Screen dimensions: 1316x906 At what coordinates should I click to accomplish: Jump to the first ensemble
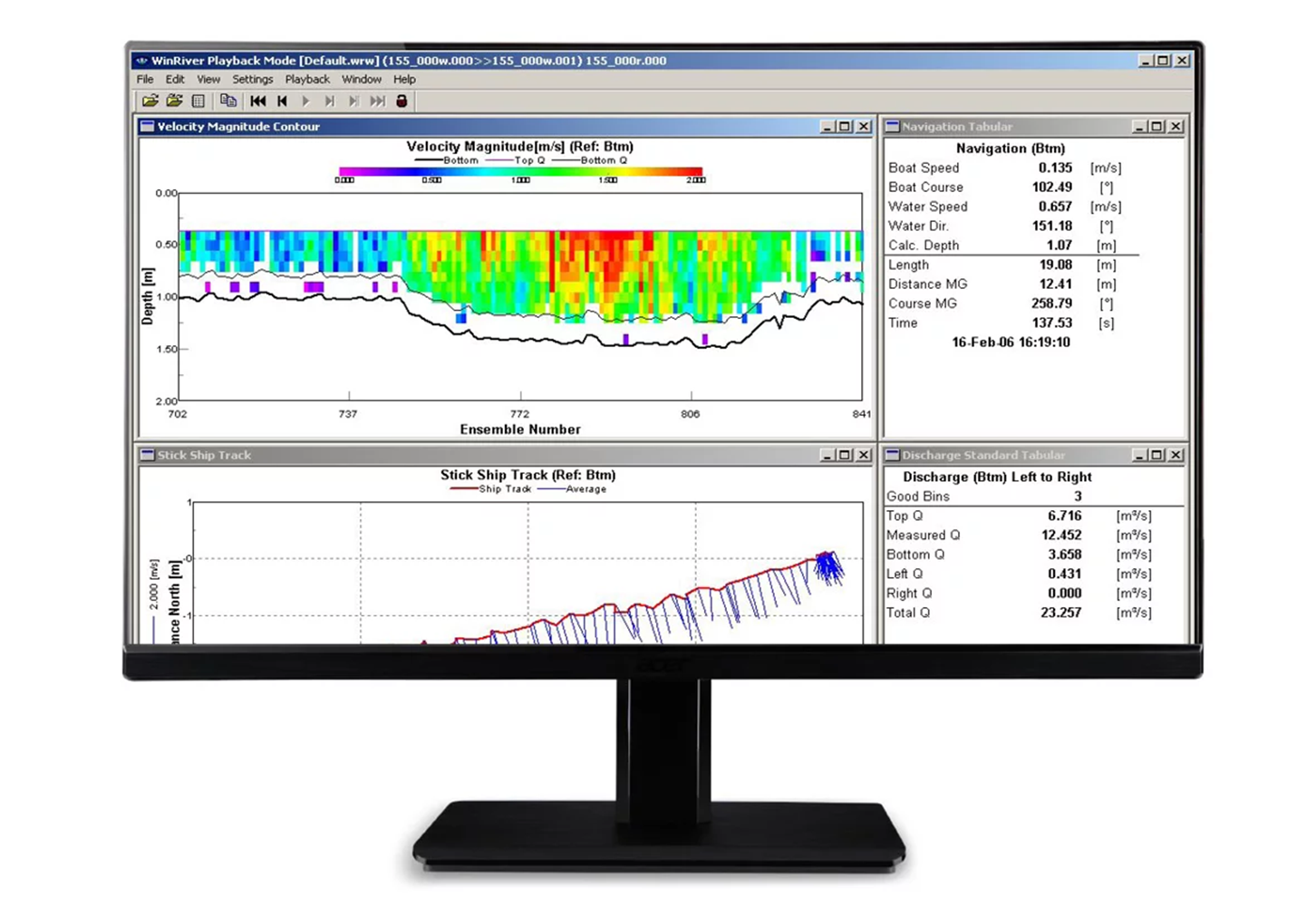(258, 101)
